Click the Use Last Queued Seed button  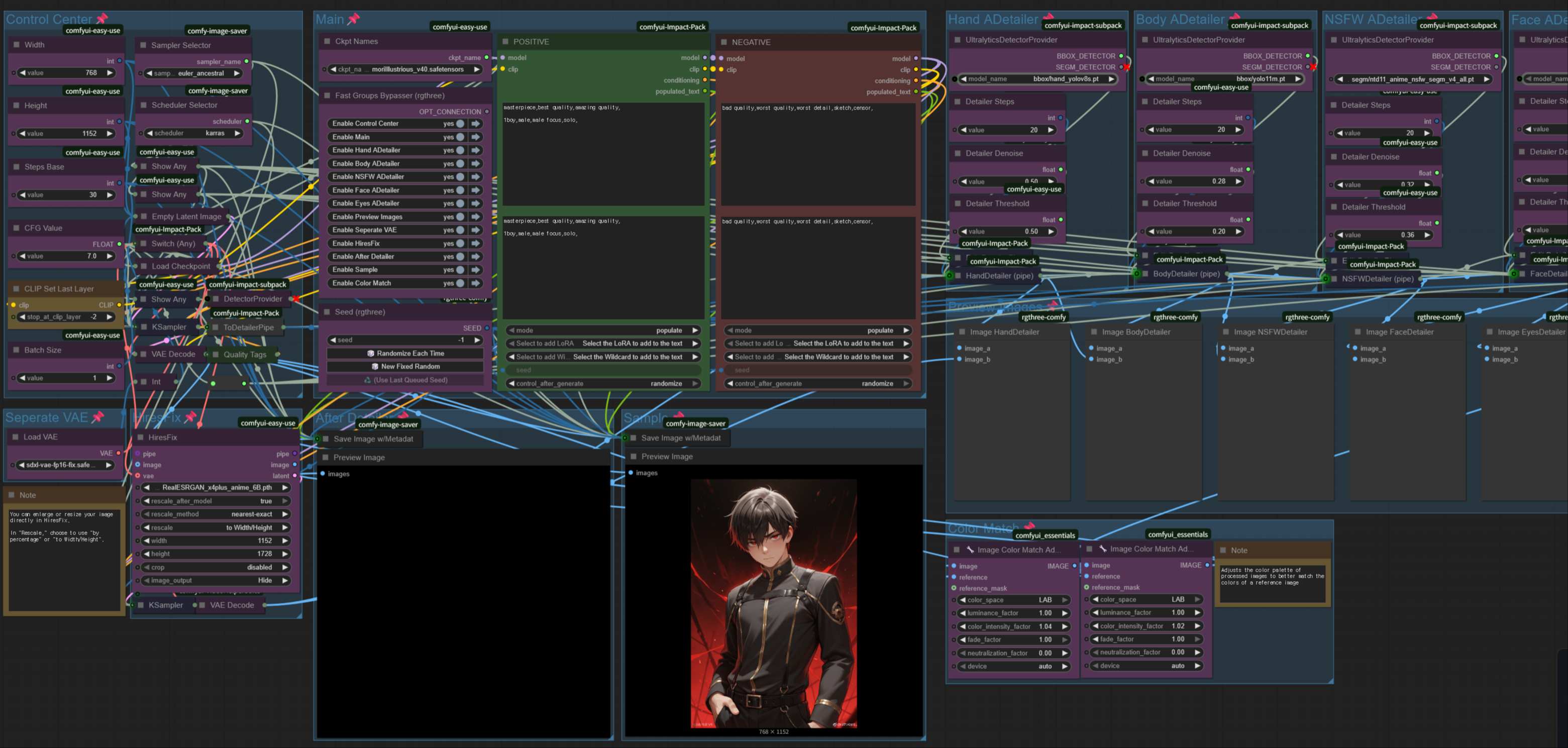click(405, 380)
